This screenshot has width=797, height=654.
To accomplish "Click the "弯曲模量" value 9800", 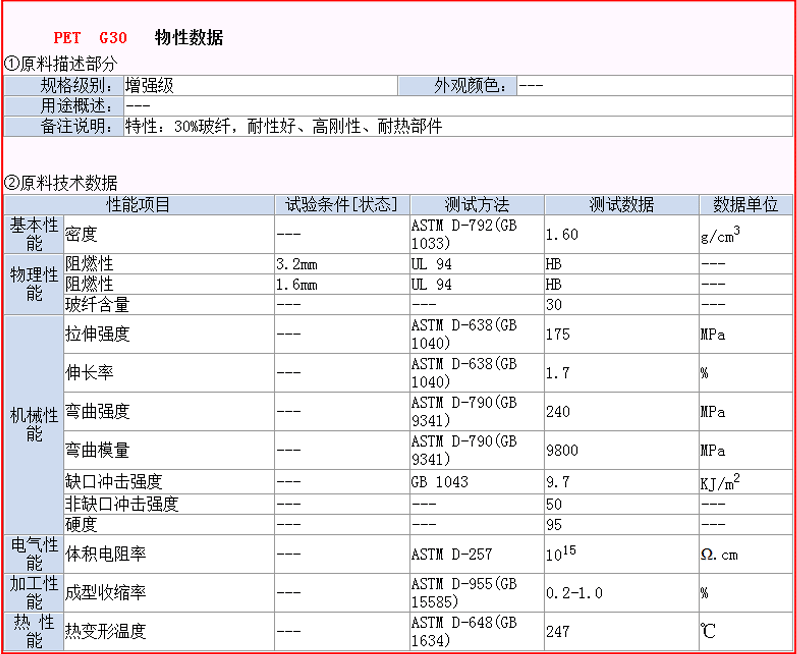I will click(562, 450).
